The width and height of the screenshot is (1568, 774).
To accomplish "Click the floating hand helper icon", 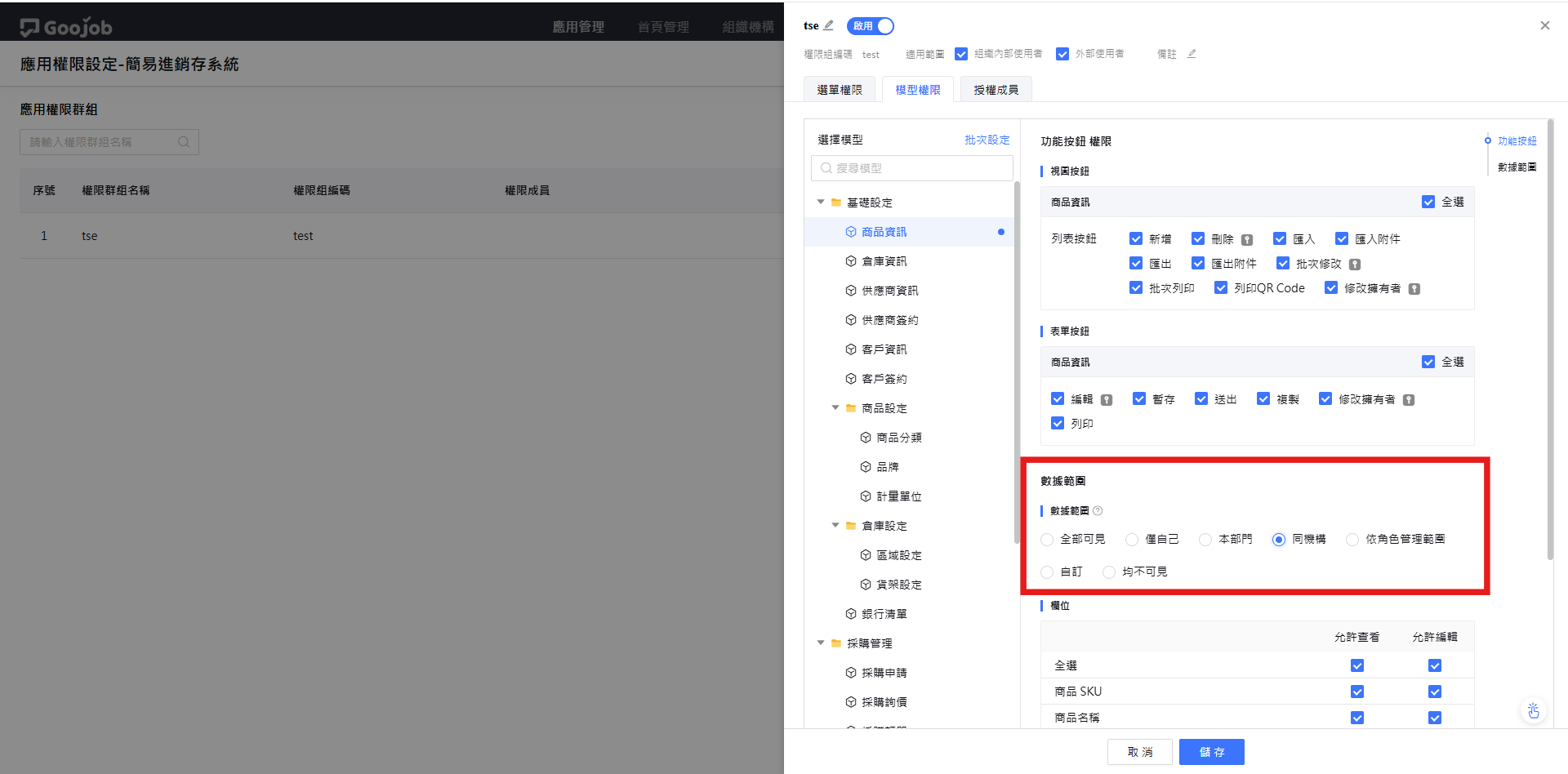I will 1533,710.
